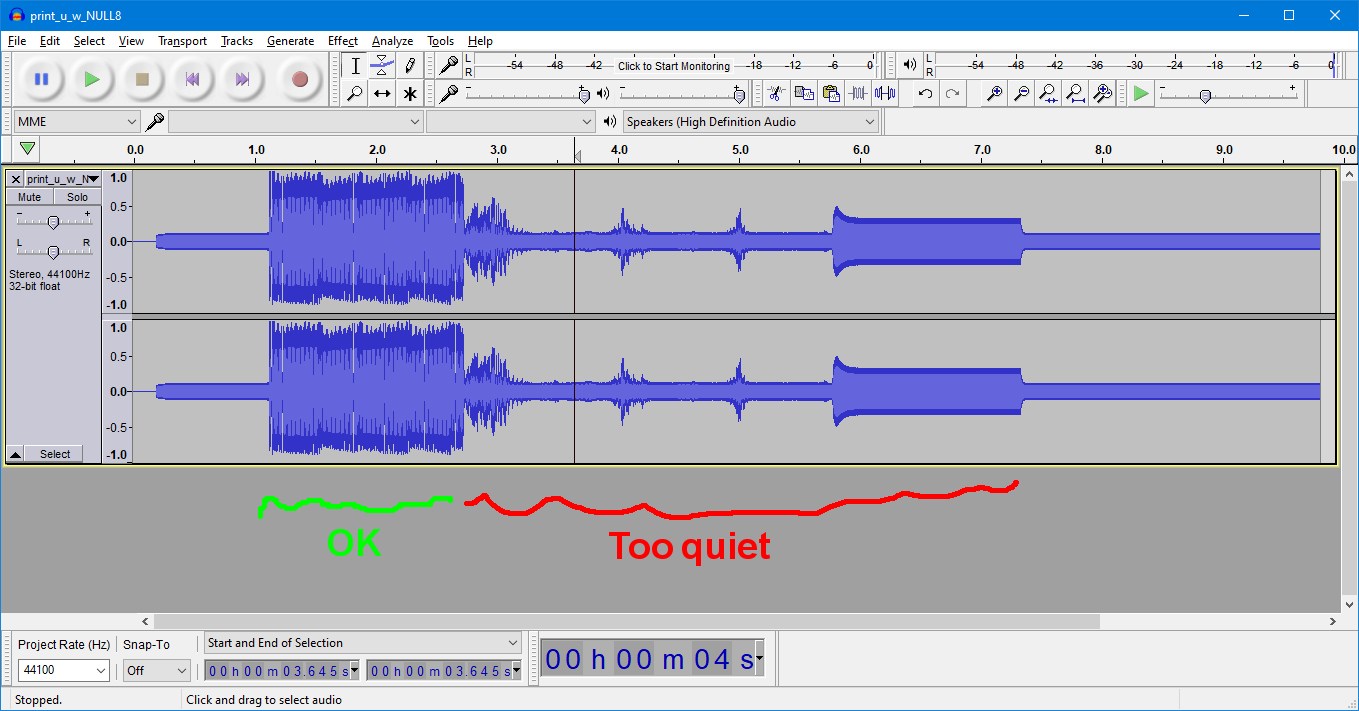The image size is (1359, 711).
Task: Click Trim audio outside selection icon
Action: tap(857, 93)
